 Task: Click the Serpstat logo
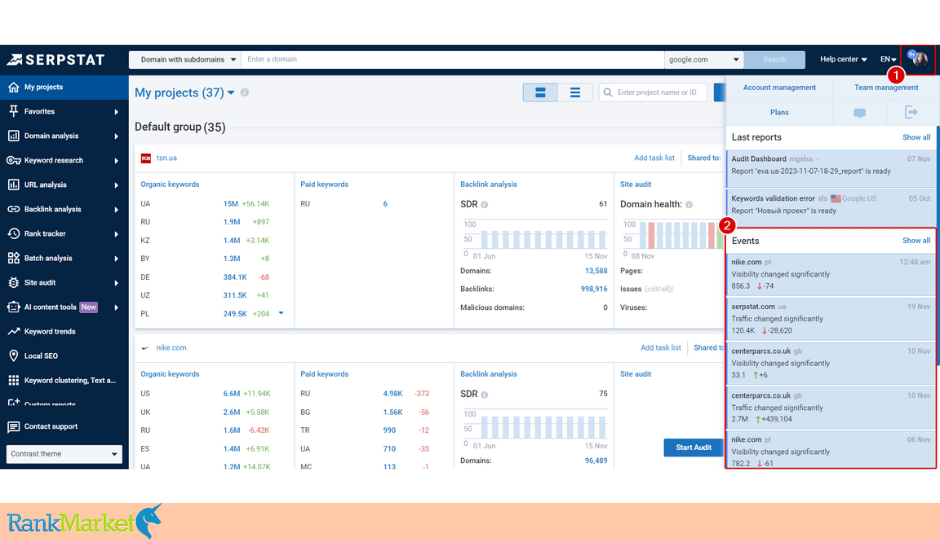tap(56, 59)
